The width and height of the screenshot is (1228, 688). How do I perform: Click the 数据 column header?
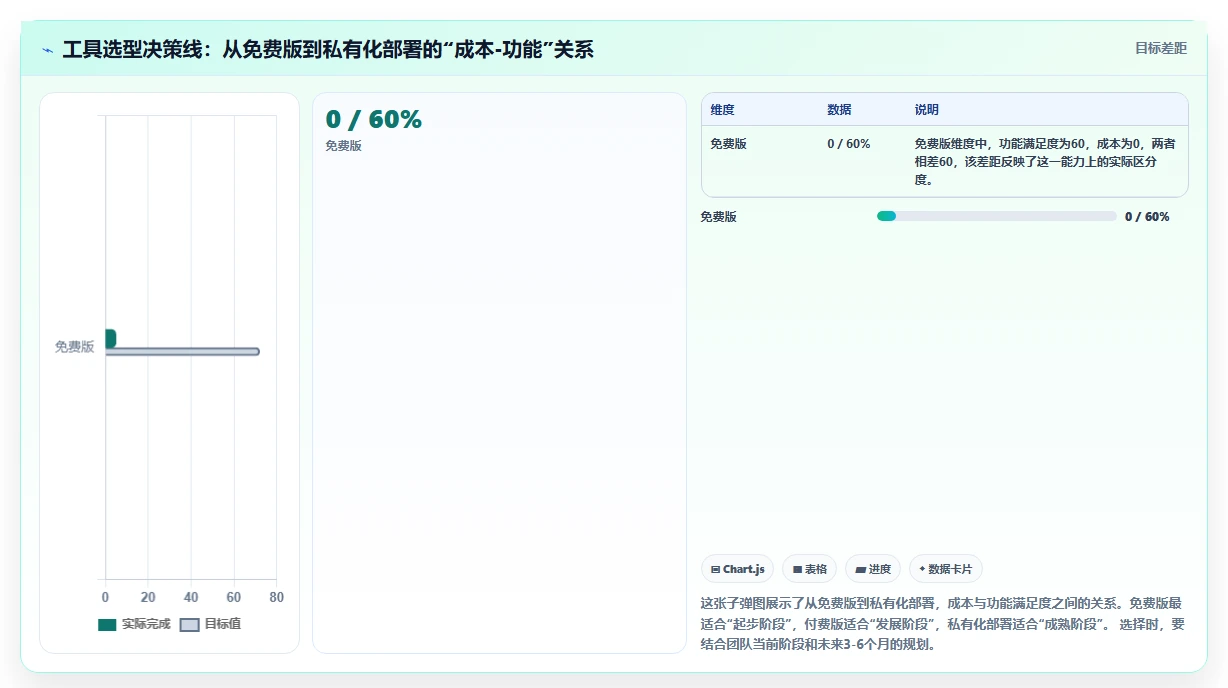click(x=839, y=110)
